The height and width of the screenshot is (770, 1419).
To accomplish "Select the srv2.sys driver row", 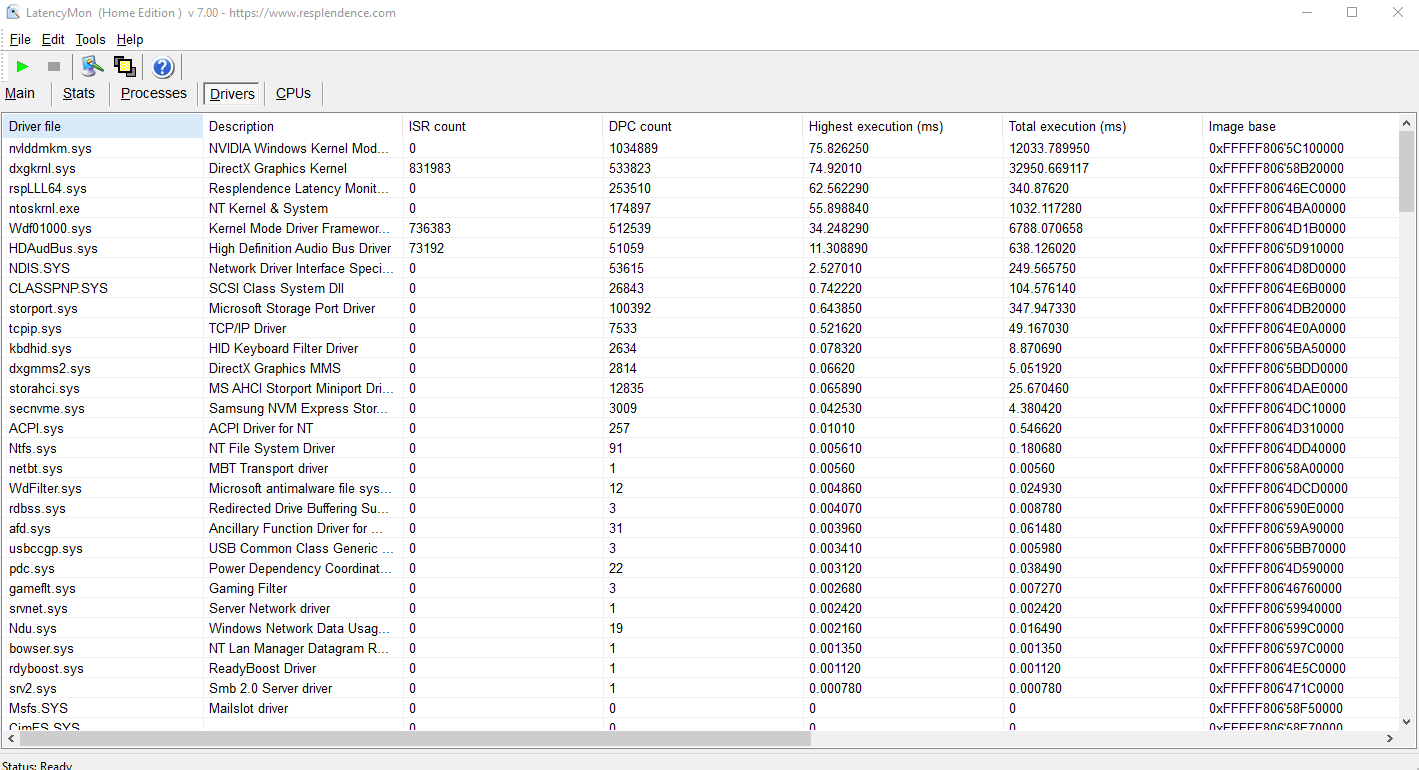I will (701, 688).
